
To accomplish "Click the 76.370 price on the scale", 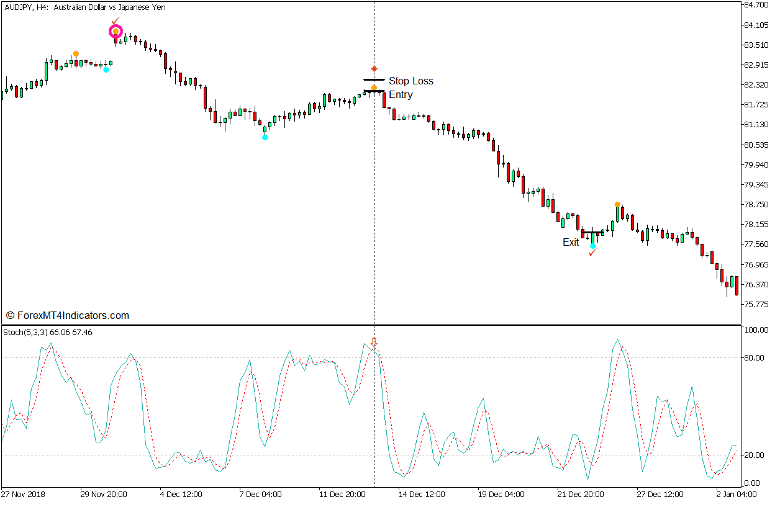I will tap(756, 284).
